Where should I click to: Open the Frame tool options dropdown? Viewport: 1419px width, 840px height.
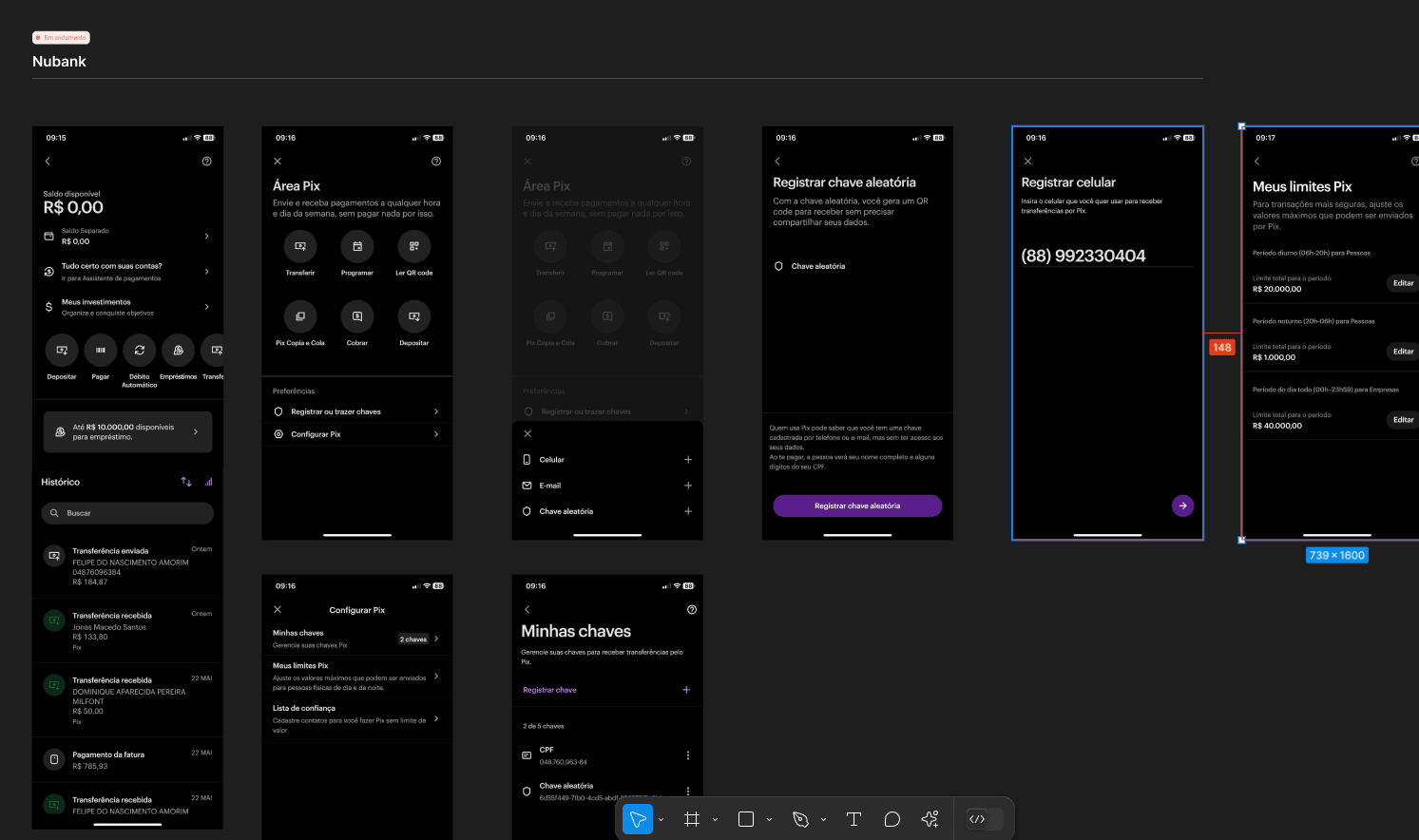point(715,819)
